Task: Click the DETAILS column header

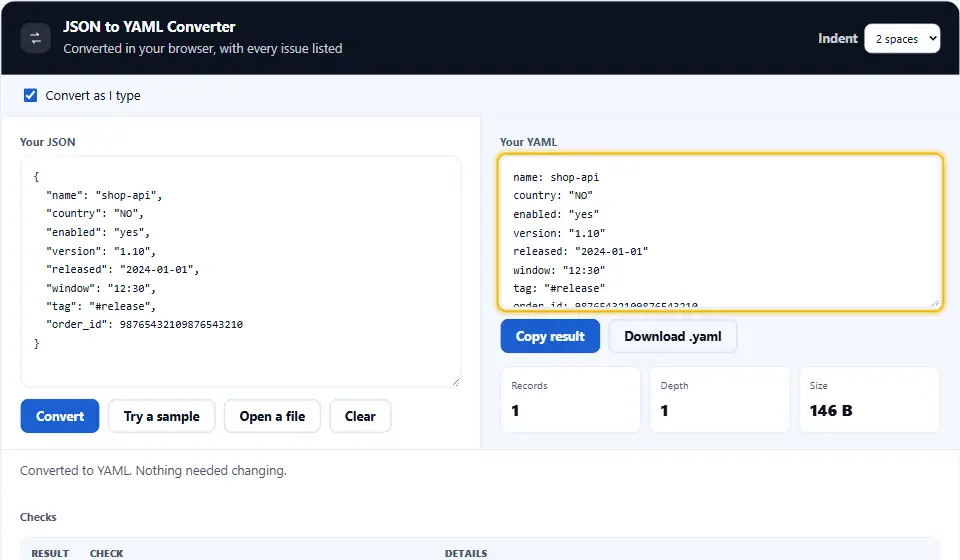Action: (466, 553)
